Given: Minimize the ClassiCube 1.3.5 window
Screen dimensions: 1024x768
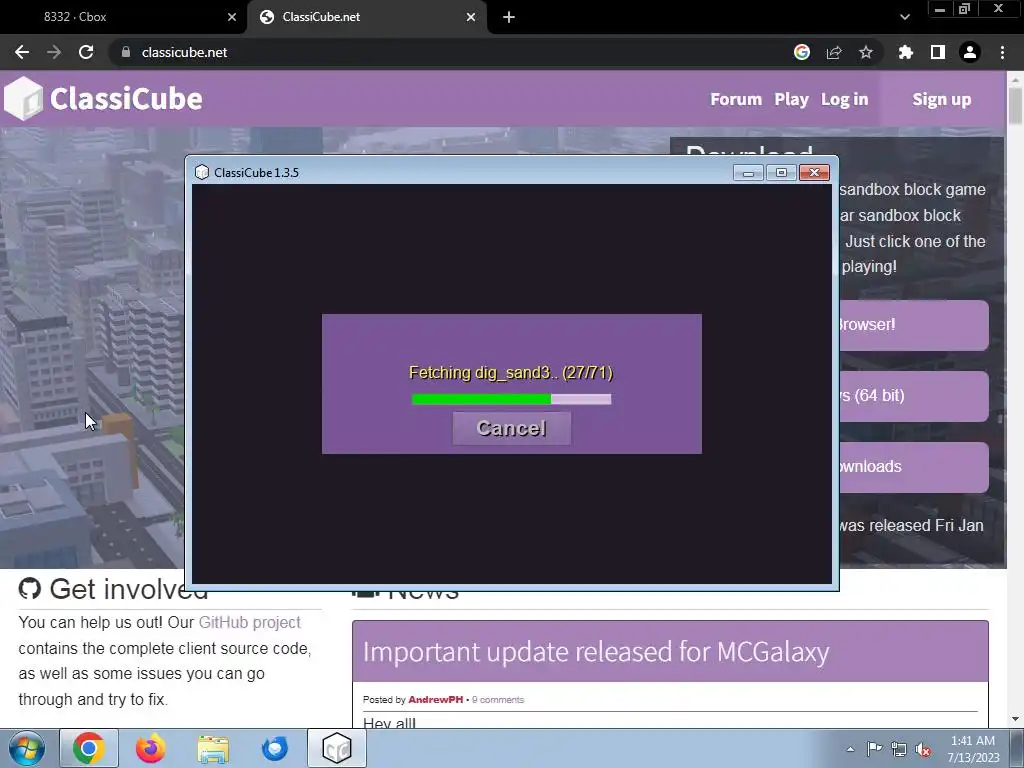Looking at the screenshot, I should tap(748, 172).
